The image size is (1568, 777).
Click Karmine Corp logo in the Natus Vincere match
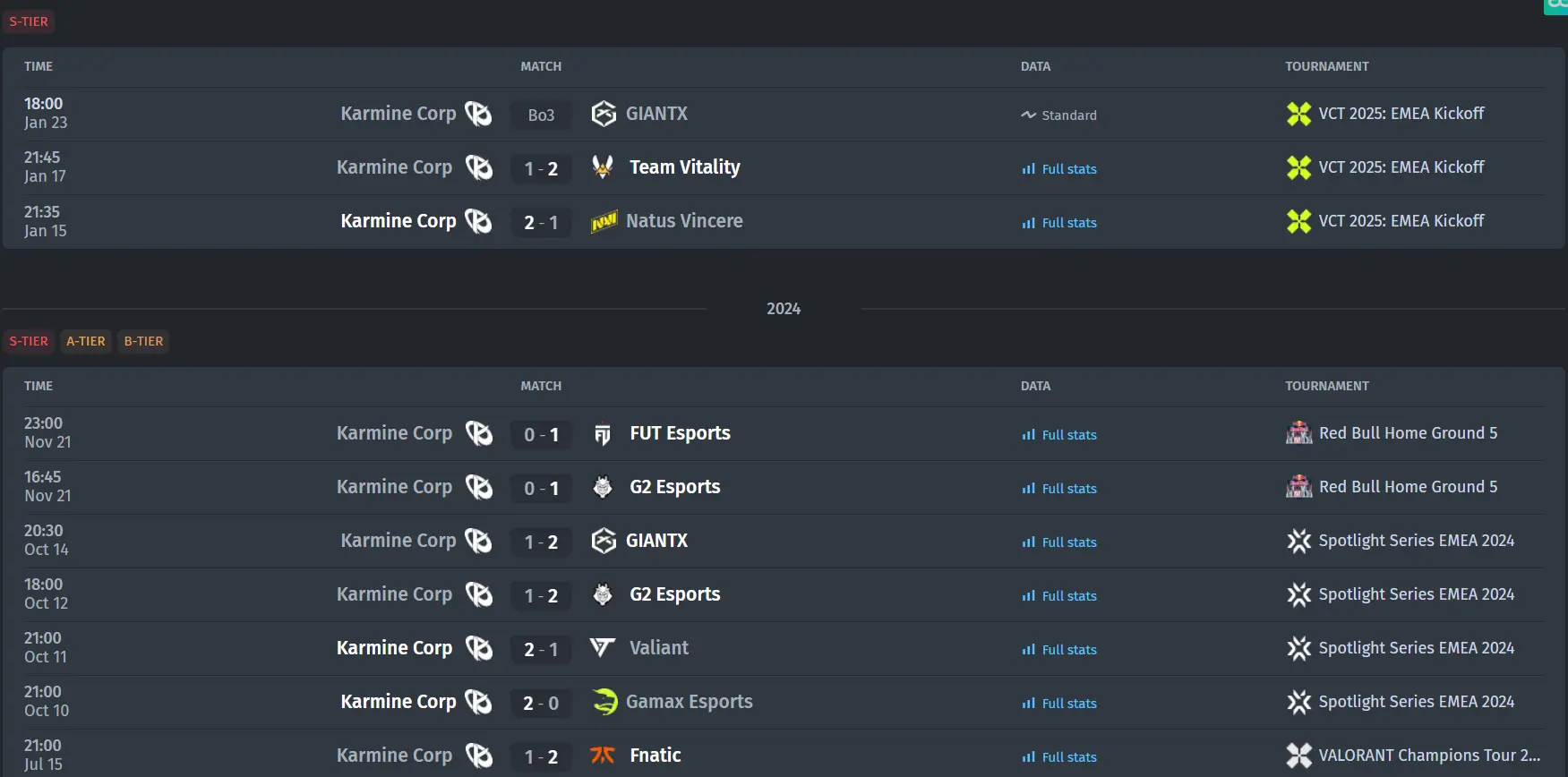(478, 221)
